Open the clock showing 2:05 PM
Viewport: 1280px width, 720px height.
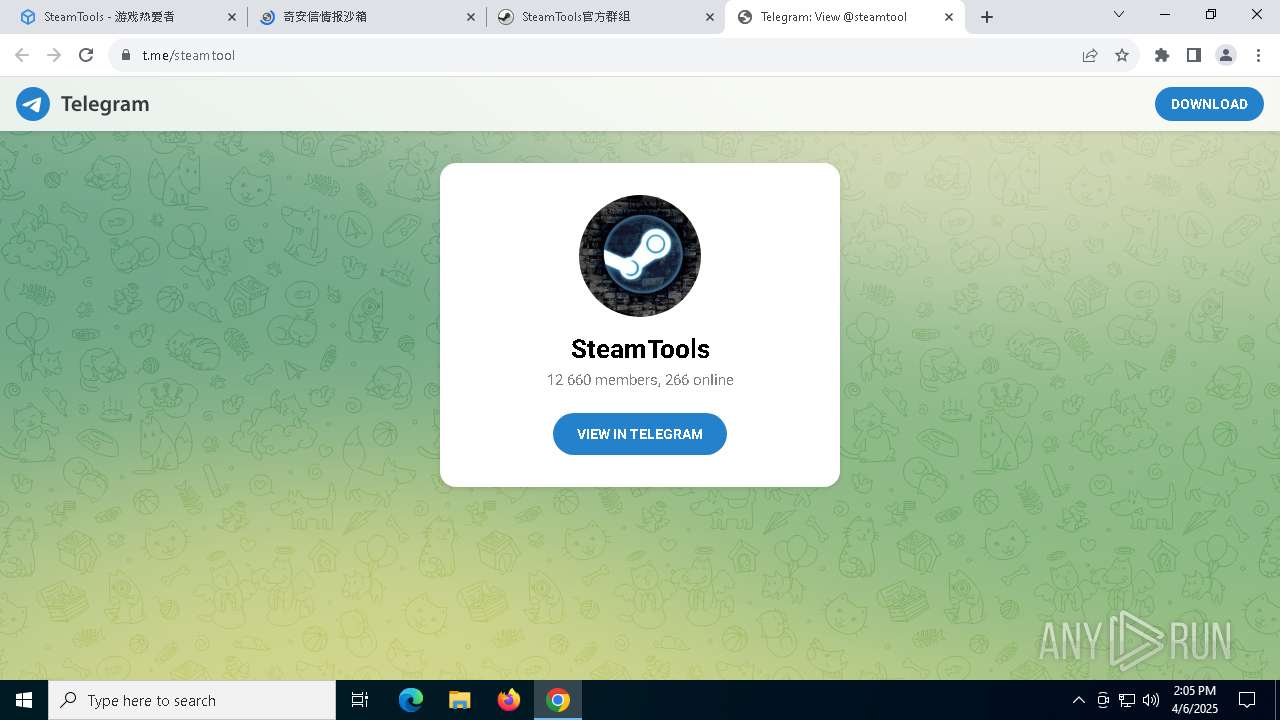click(x=1194, y=700)
